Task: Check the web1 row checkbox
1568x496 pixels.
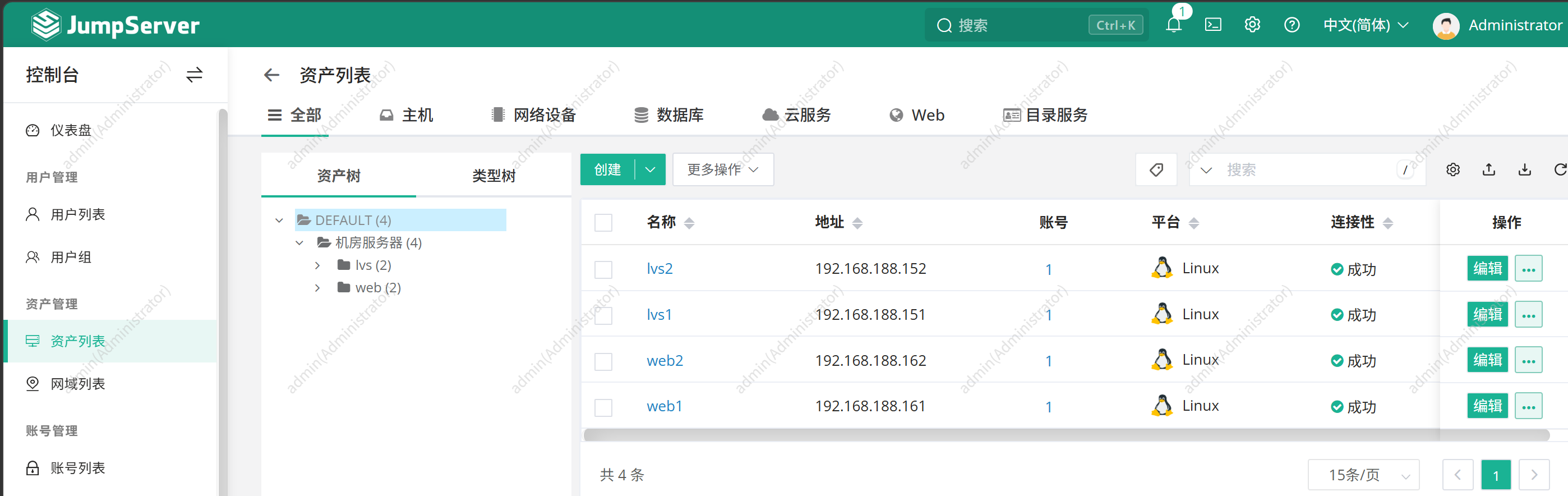Action: coord(603,407)
